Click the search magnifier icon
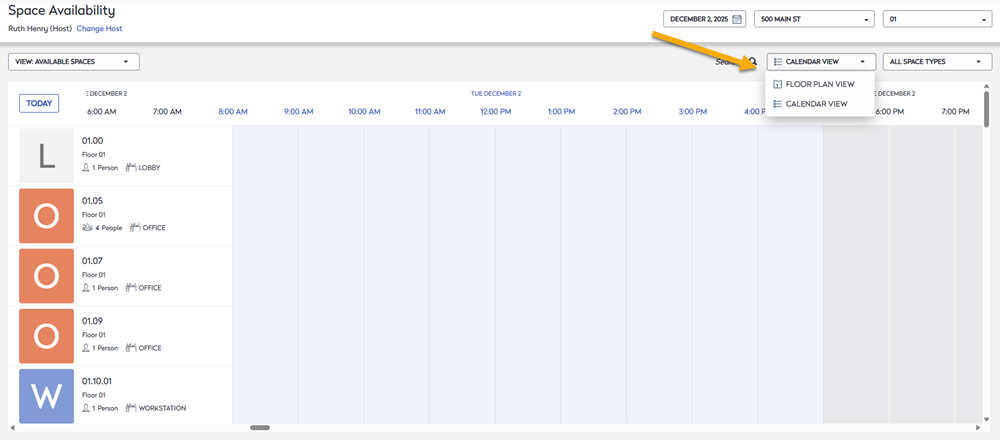The height and width of the screenshot is (441, 1001). point(753,62)
